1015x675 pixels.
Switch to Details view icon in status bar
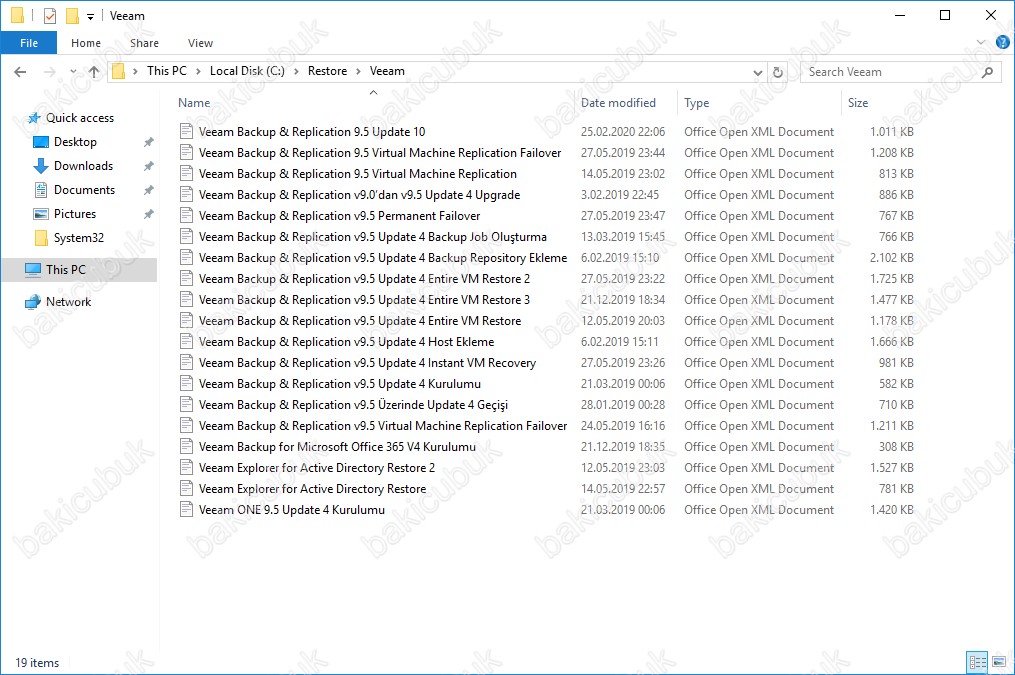pos(977,662)
